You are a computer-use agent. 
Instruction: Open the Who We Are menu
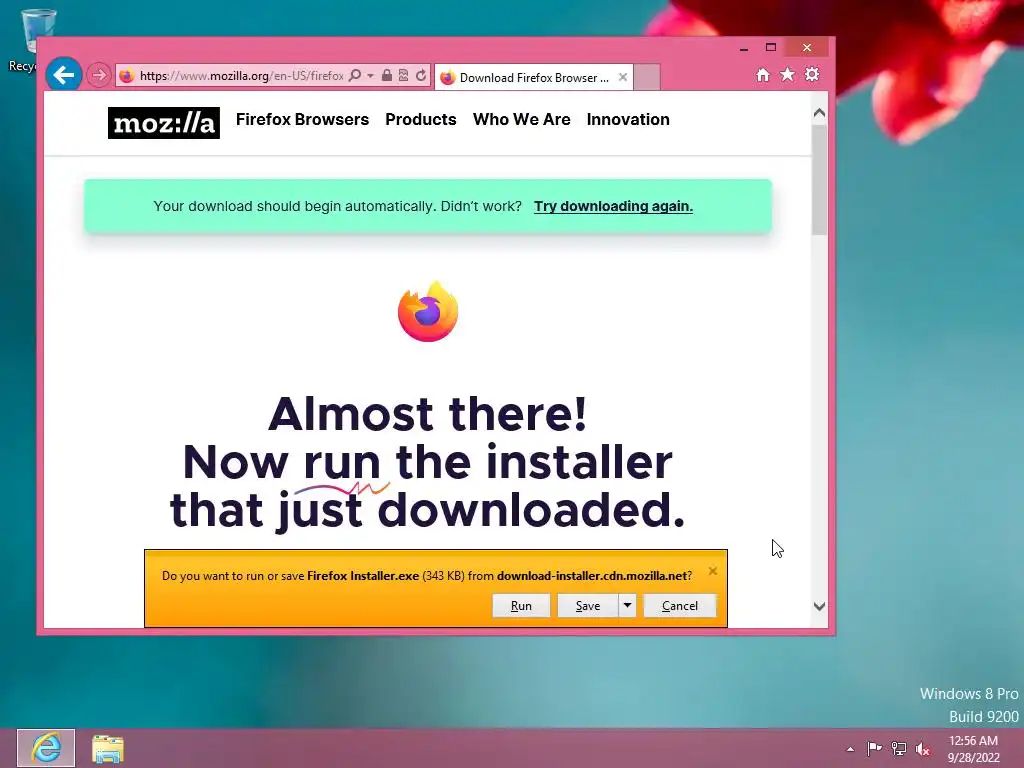(522, 120)
